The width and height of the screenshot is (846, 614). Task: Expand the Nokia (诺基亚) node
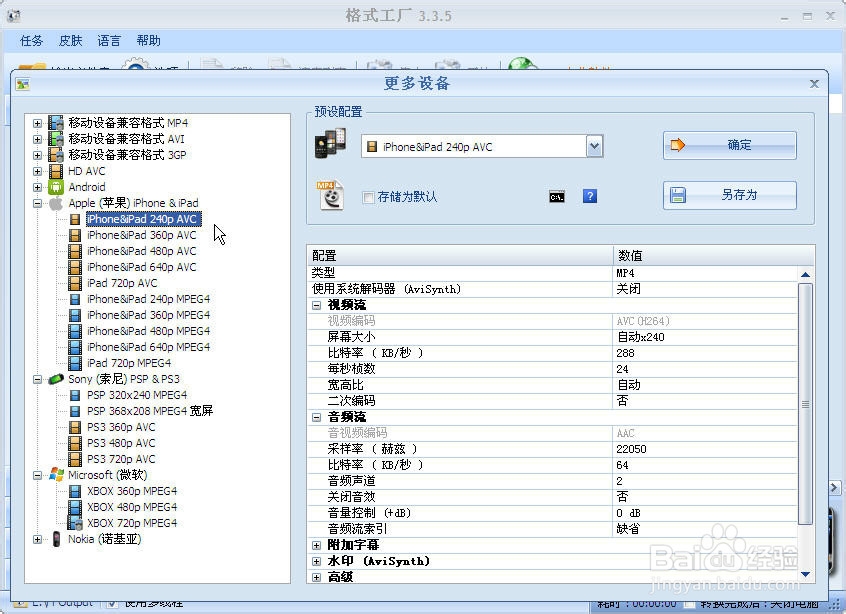coord(37,539)
